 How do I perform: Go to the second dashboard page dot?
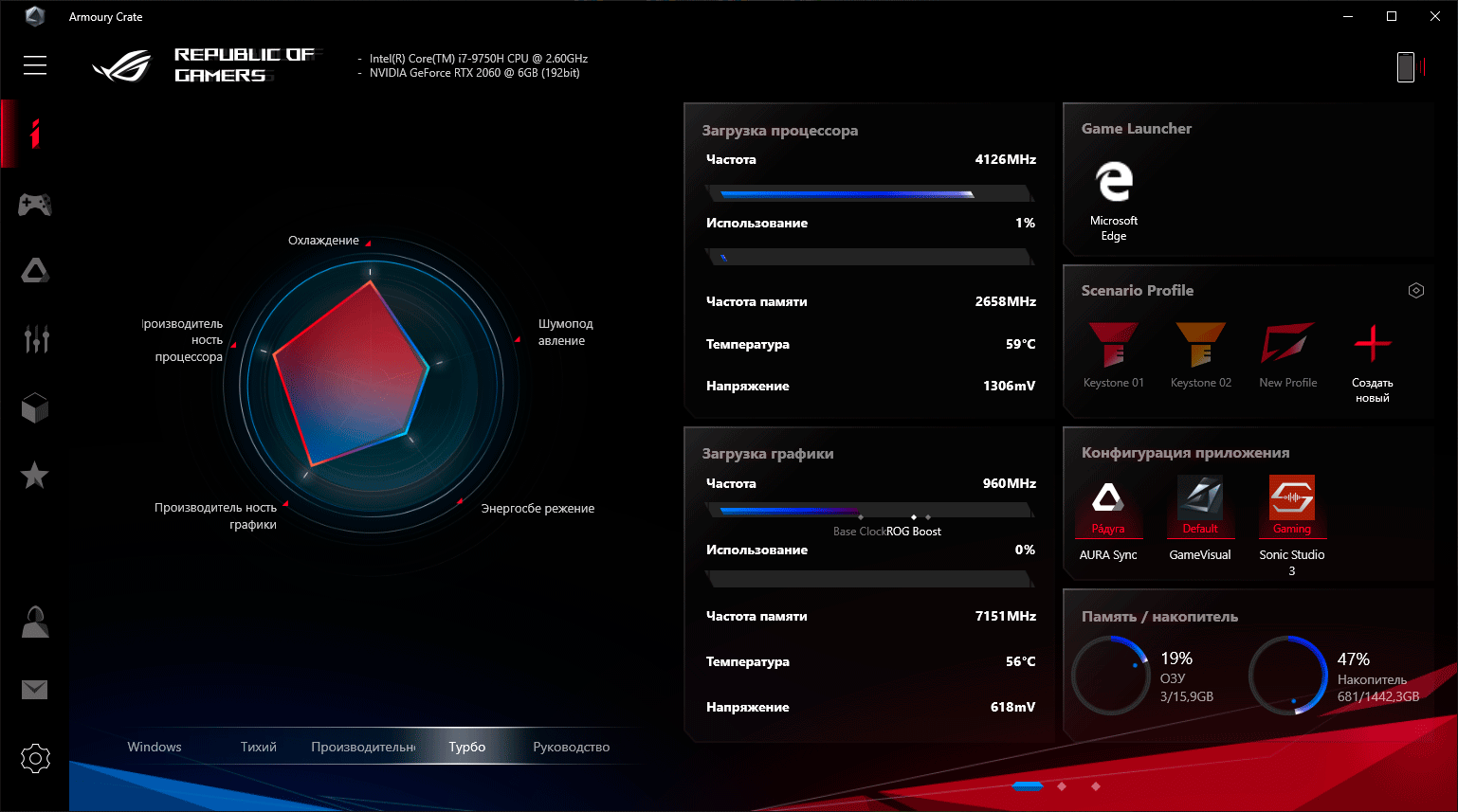1062,786
